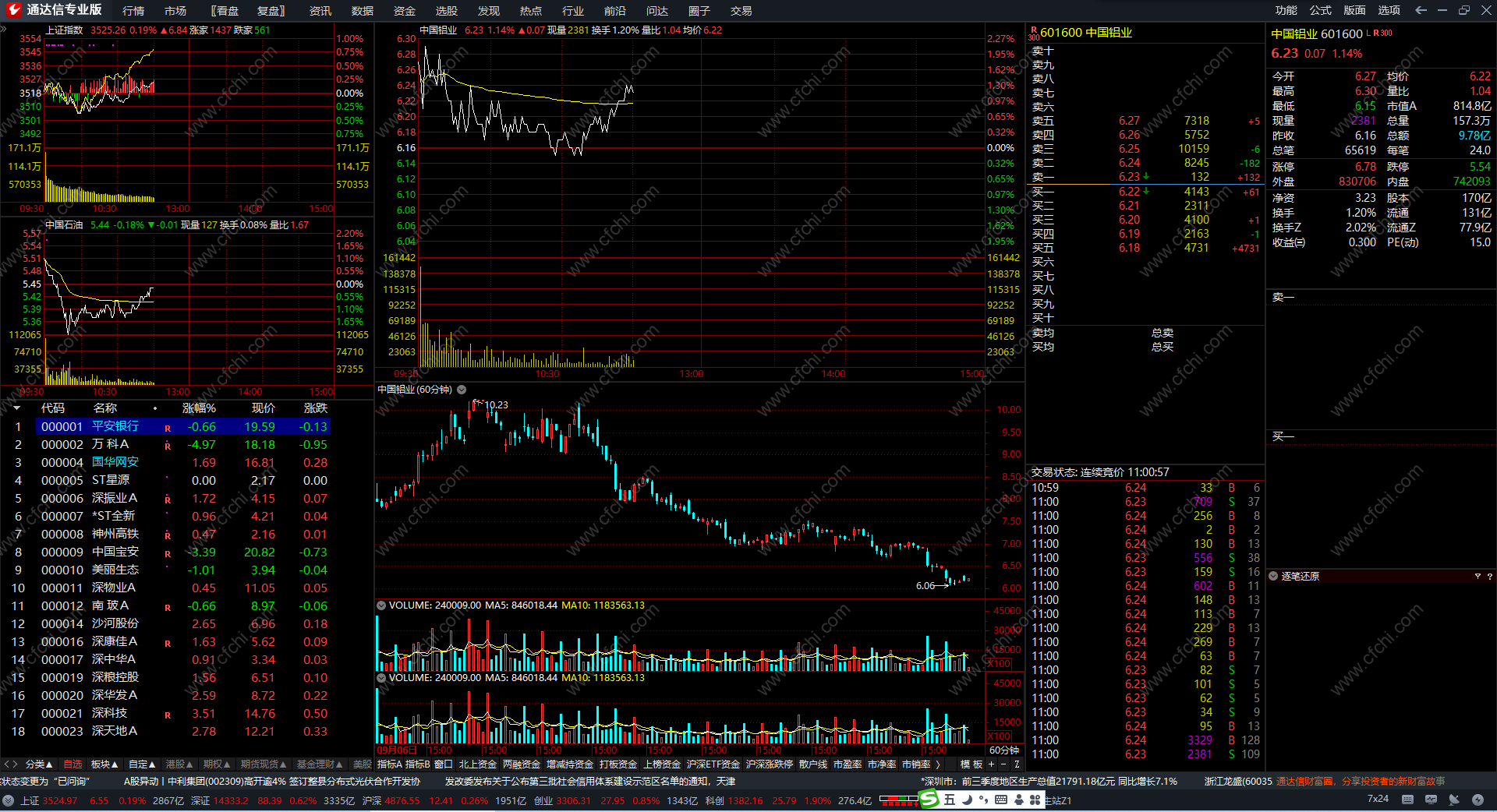Viewport: 1497px width, 812px height.
Task: Open the four-squares toolbox icon on input bar
Action: point(1035,800)
